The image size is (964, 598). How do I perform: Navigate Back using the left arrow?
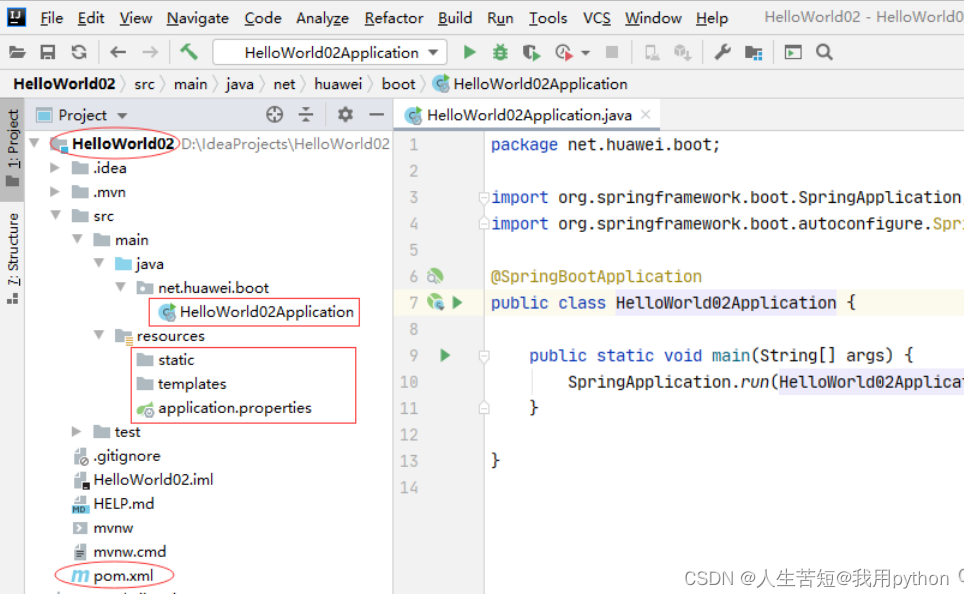coord(118,52)
